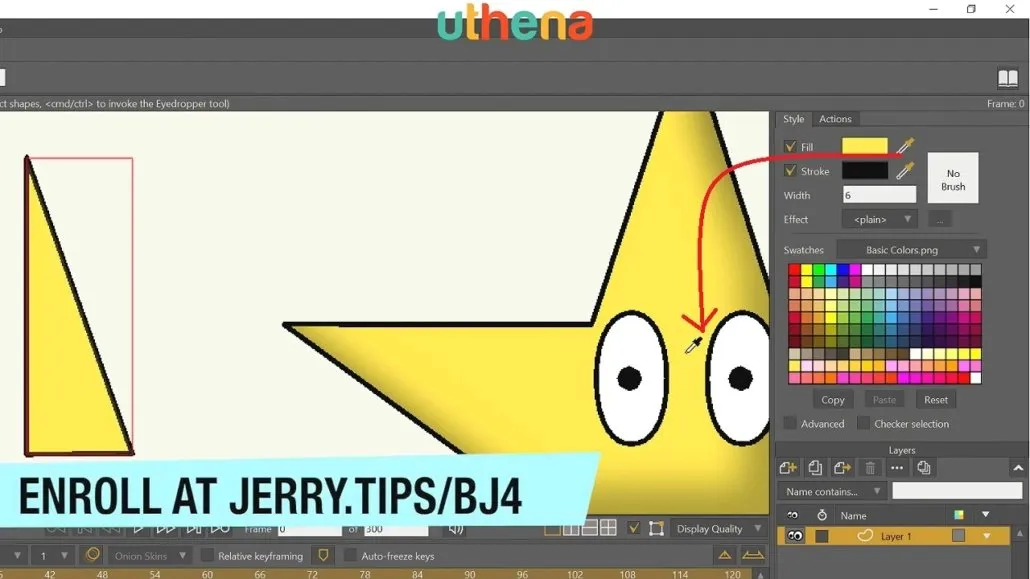Click the Fill eyedropper icon
This screenshot has height=579, width=1030.
[905, 146]
